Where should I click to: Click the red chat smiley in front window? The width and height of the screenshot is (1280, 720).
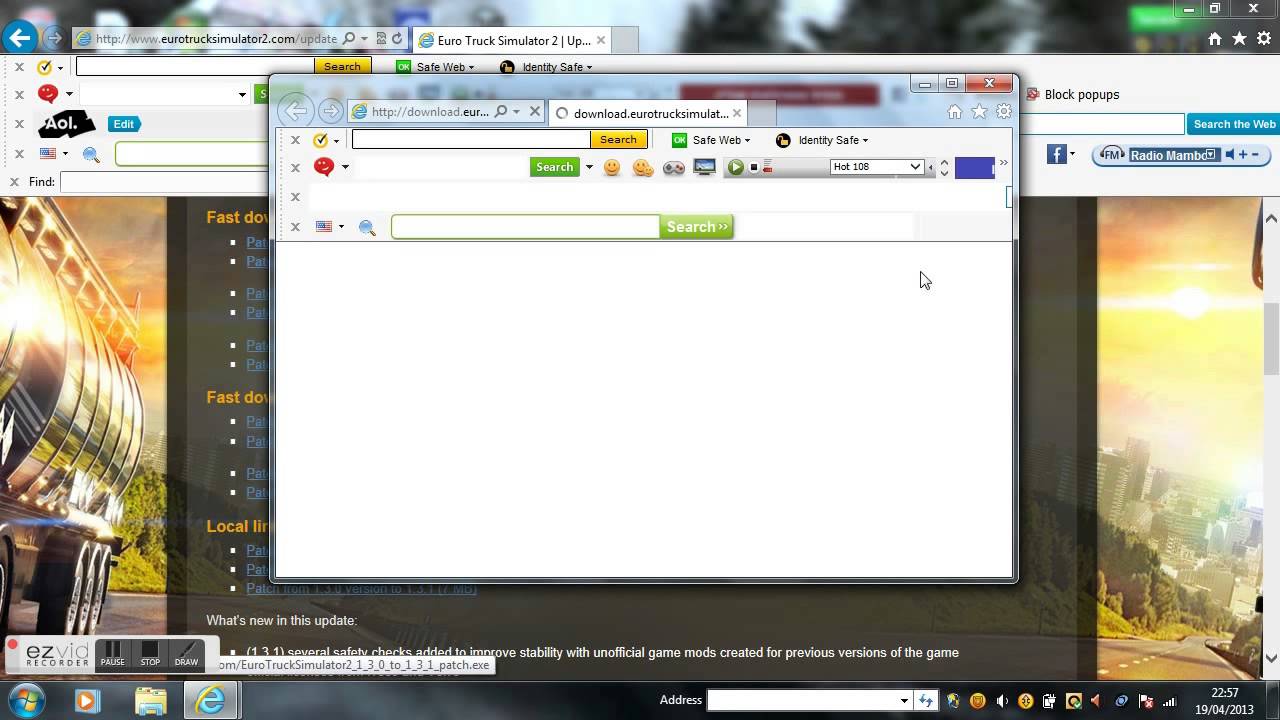(x=323, y=167)
